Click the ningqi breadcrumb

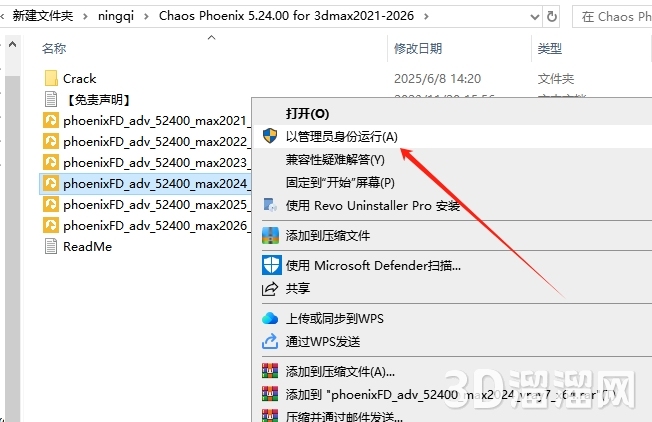(116, 16)
